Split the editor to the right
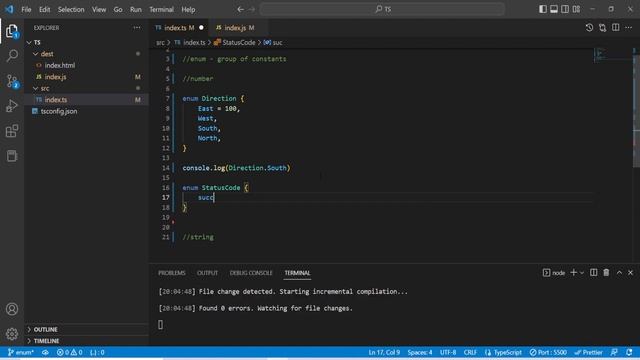This screenshot has height=360, width=640. click(616, 28)
